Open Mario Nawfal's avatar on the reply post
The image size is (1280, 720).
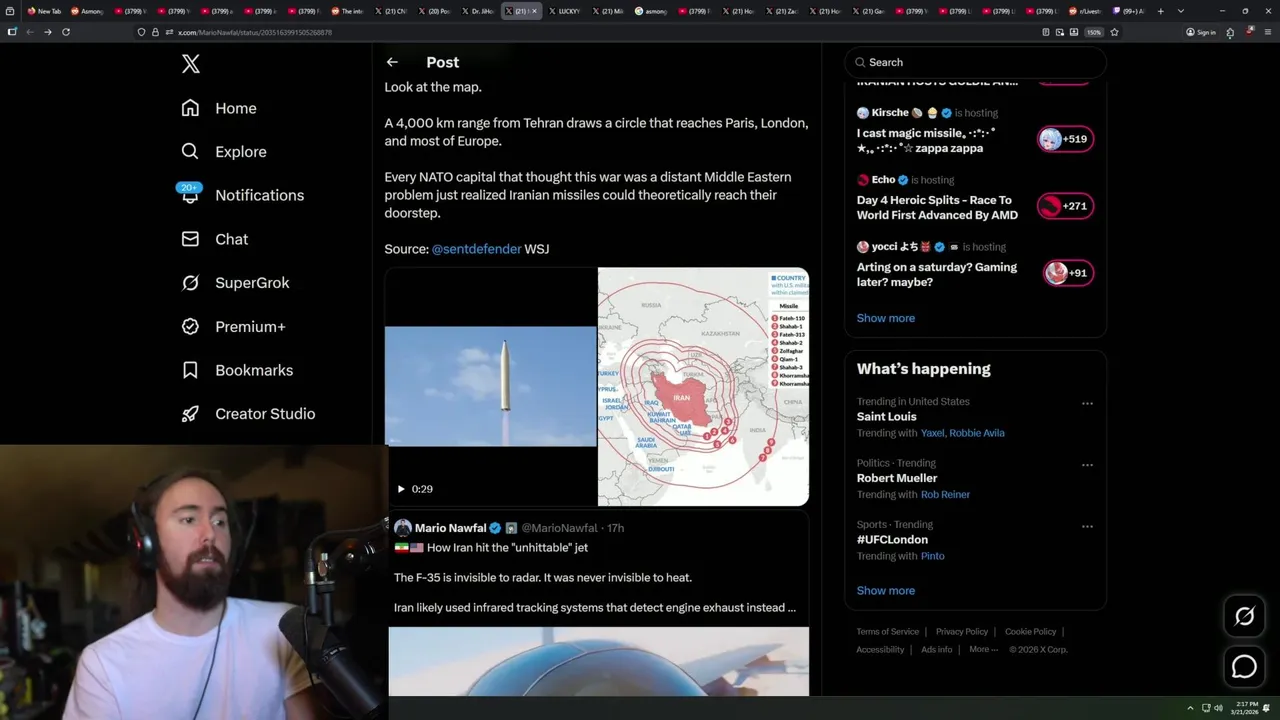click(x=402, y=528)
